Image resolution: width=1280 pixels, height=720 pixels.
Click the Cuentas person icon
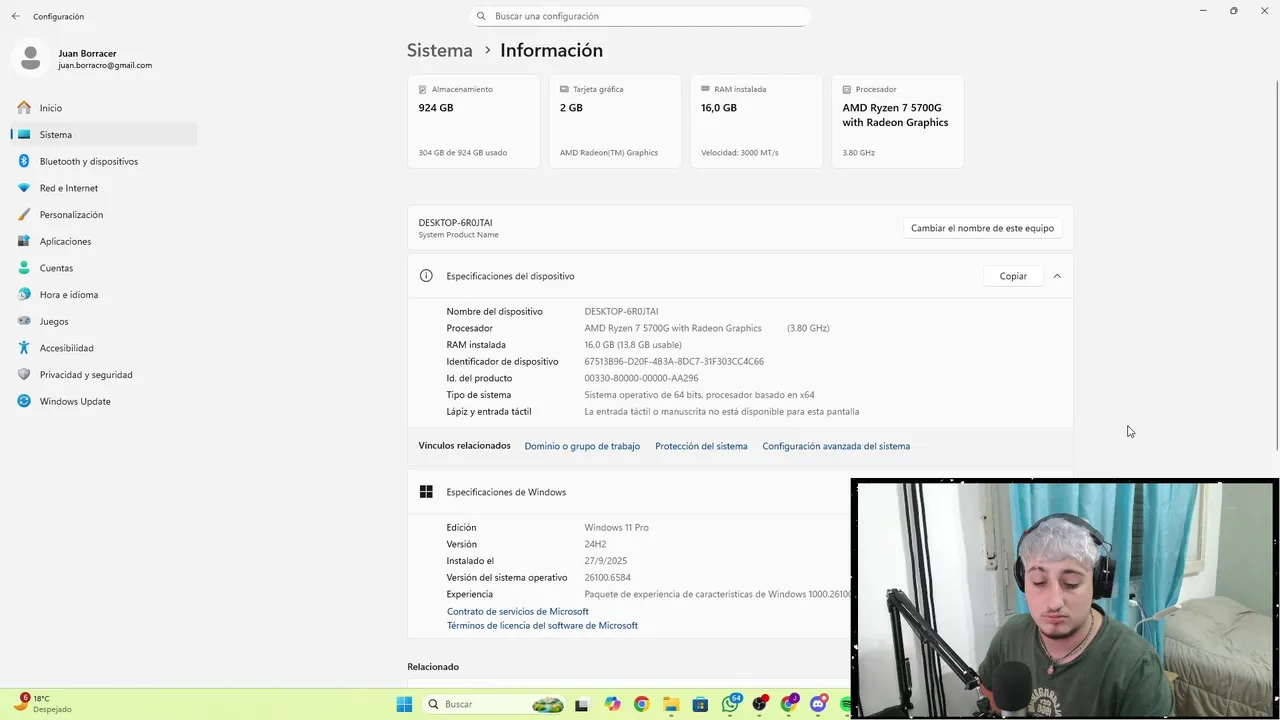tap(24, 268)
